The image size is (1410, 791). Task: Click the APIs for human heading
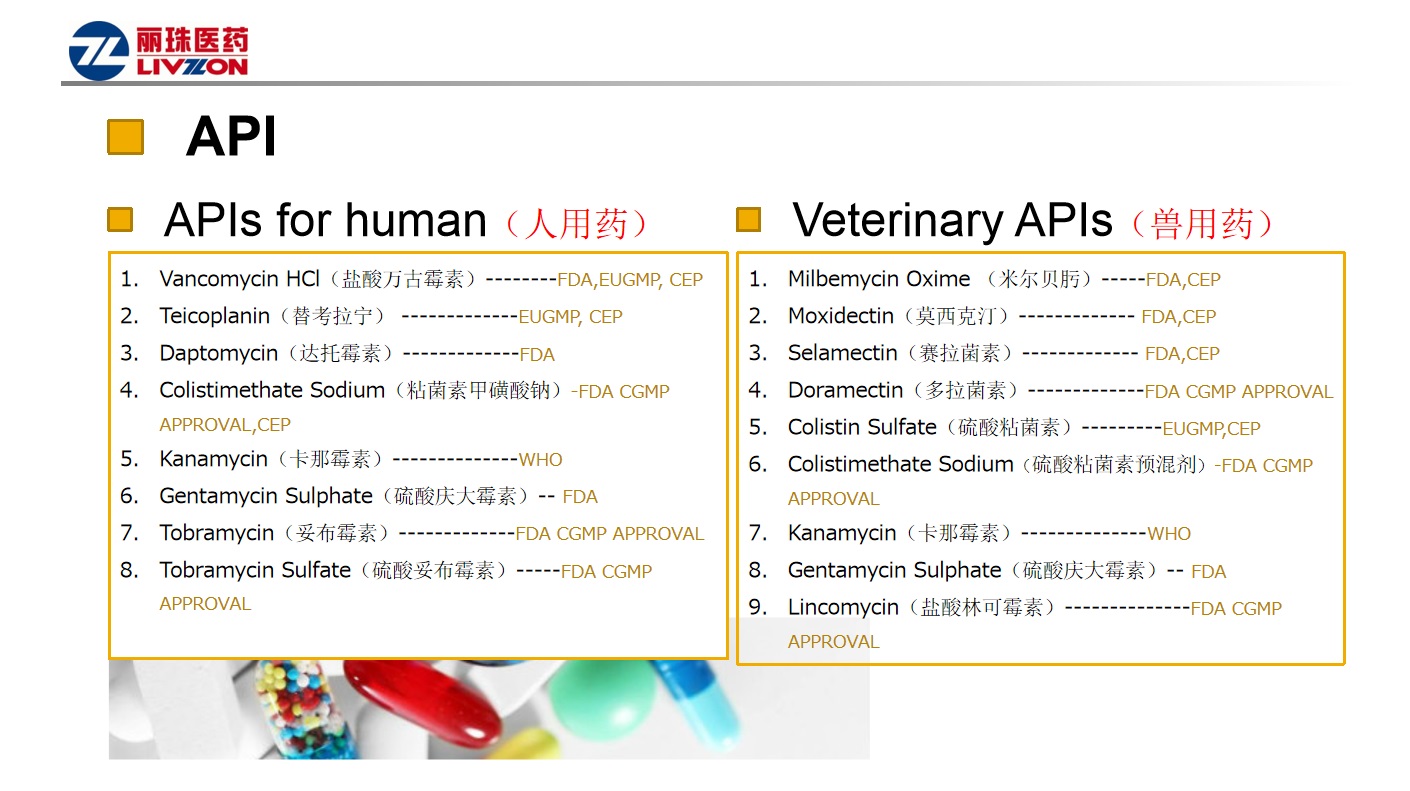(325, 221)
